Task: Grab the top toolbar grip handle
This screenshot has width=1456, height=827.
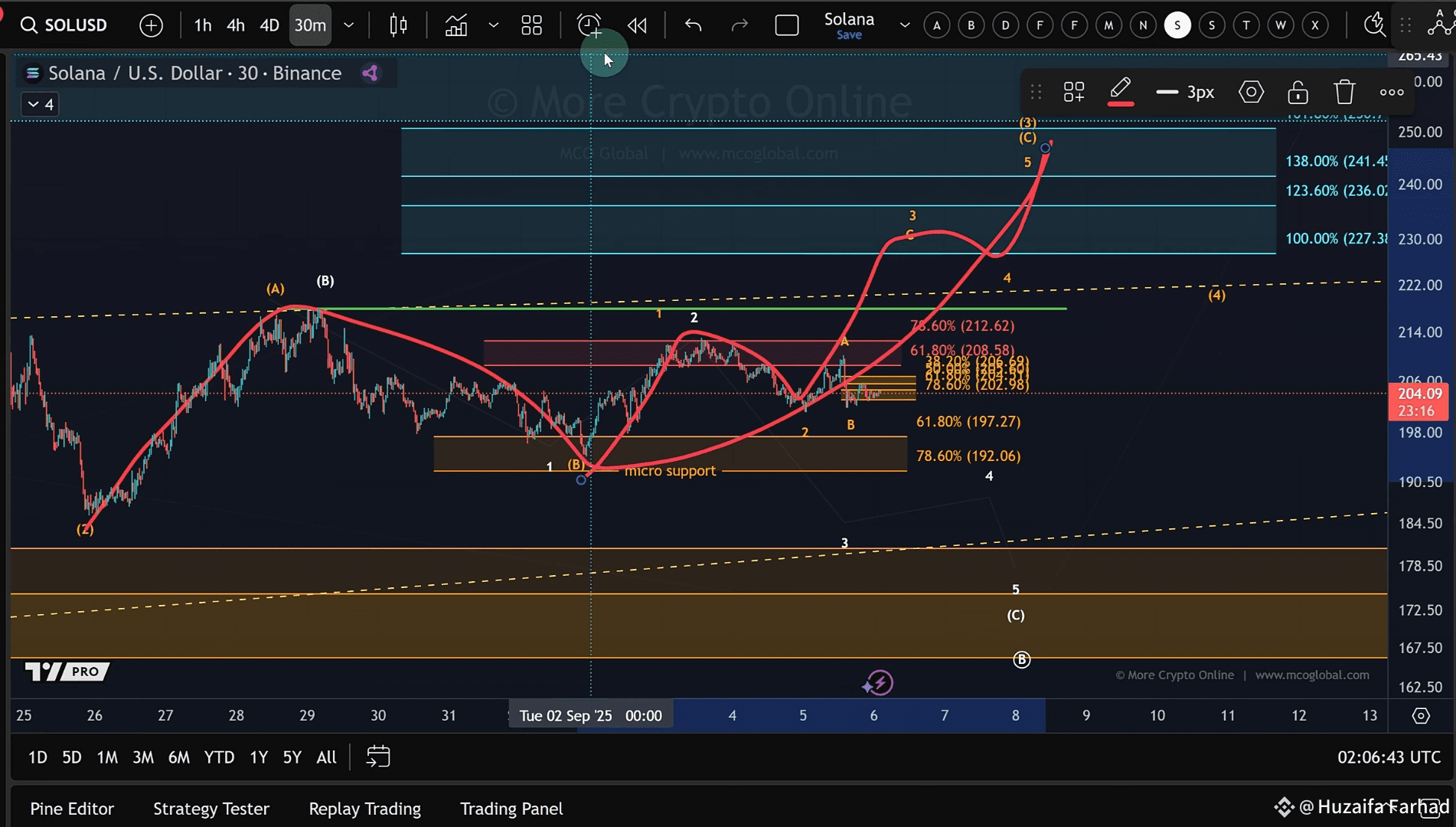Action: [1405, 25]
